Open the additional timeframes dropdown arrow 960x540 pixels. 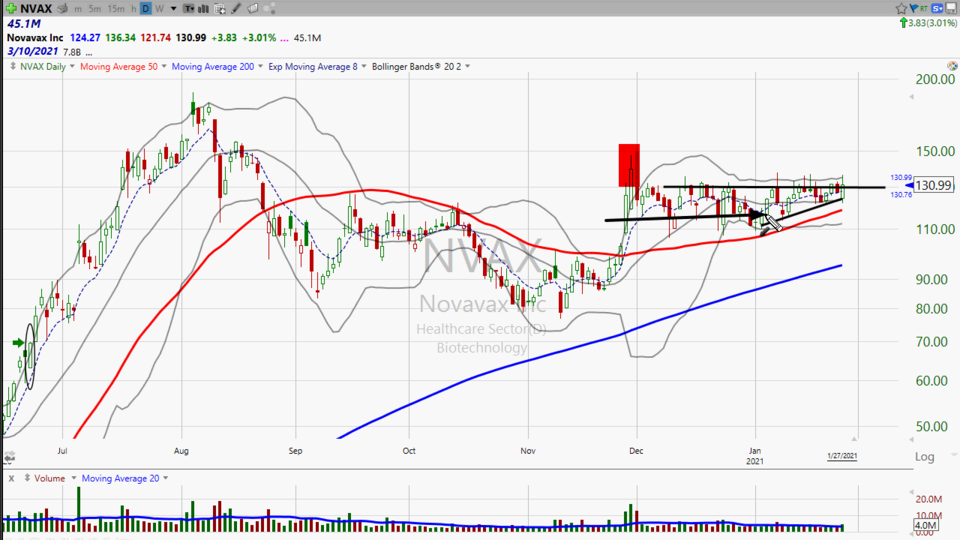pos(173,9)
